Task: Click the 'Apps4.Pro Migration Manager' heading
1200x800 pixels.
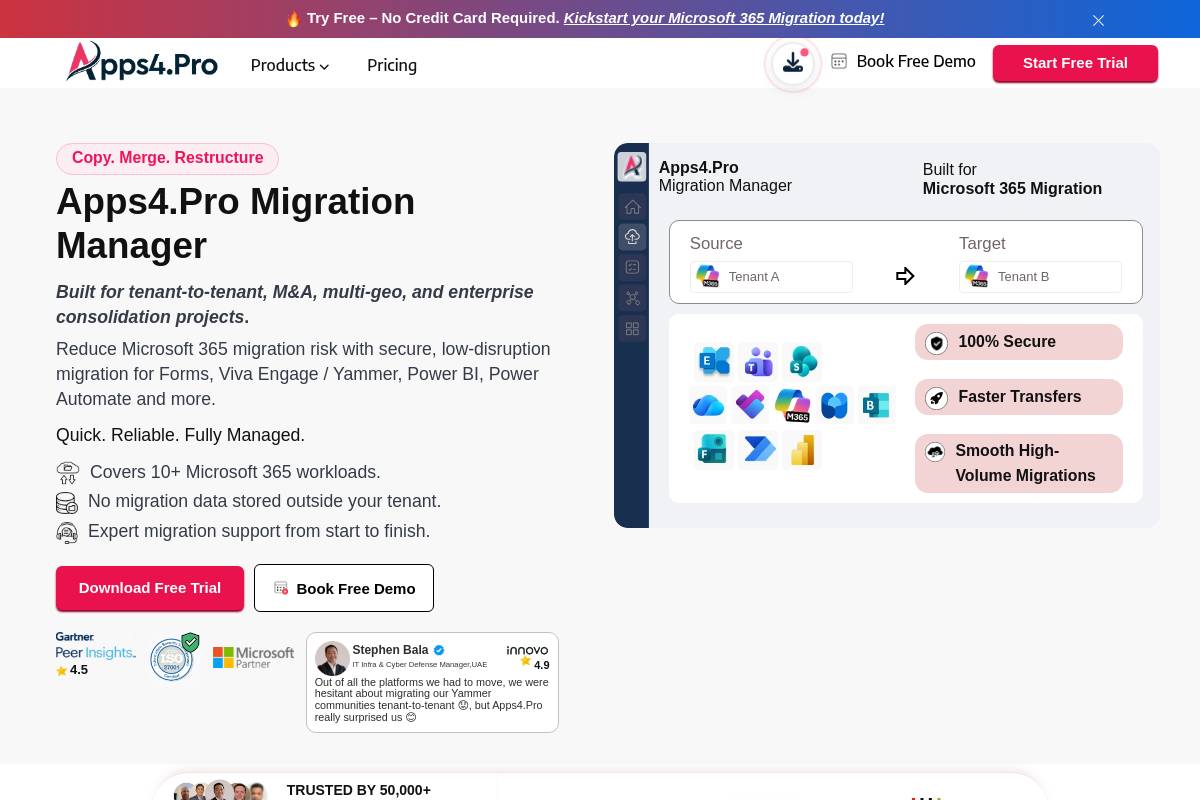Action: pyautogui.click(x=236, y=223)
